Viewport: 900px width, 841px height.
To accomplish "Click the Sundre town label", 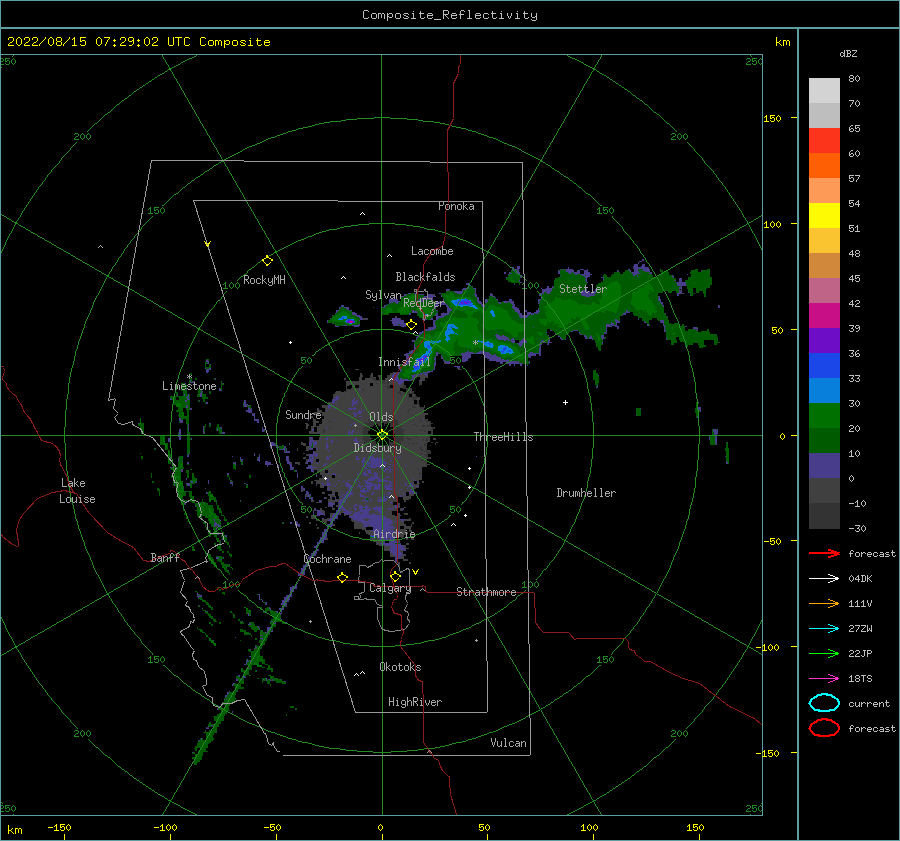I will [x=303, y=414].
